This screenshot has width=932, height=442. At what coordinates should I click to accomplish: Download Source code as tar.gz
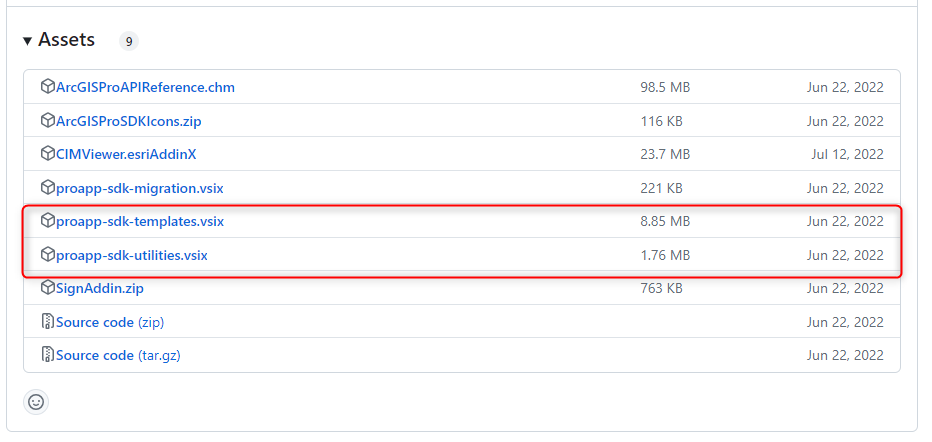[117, 355]
